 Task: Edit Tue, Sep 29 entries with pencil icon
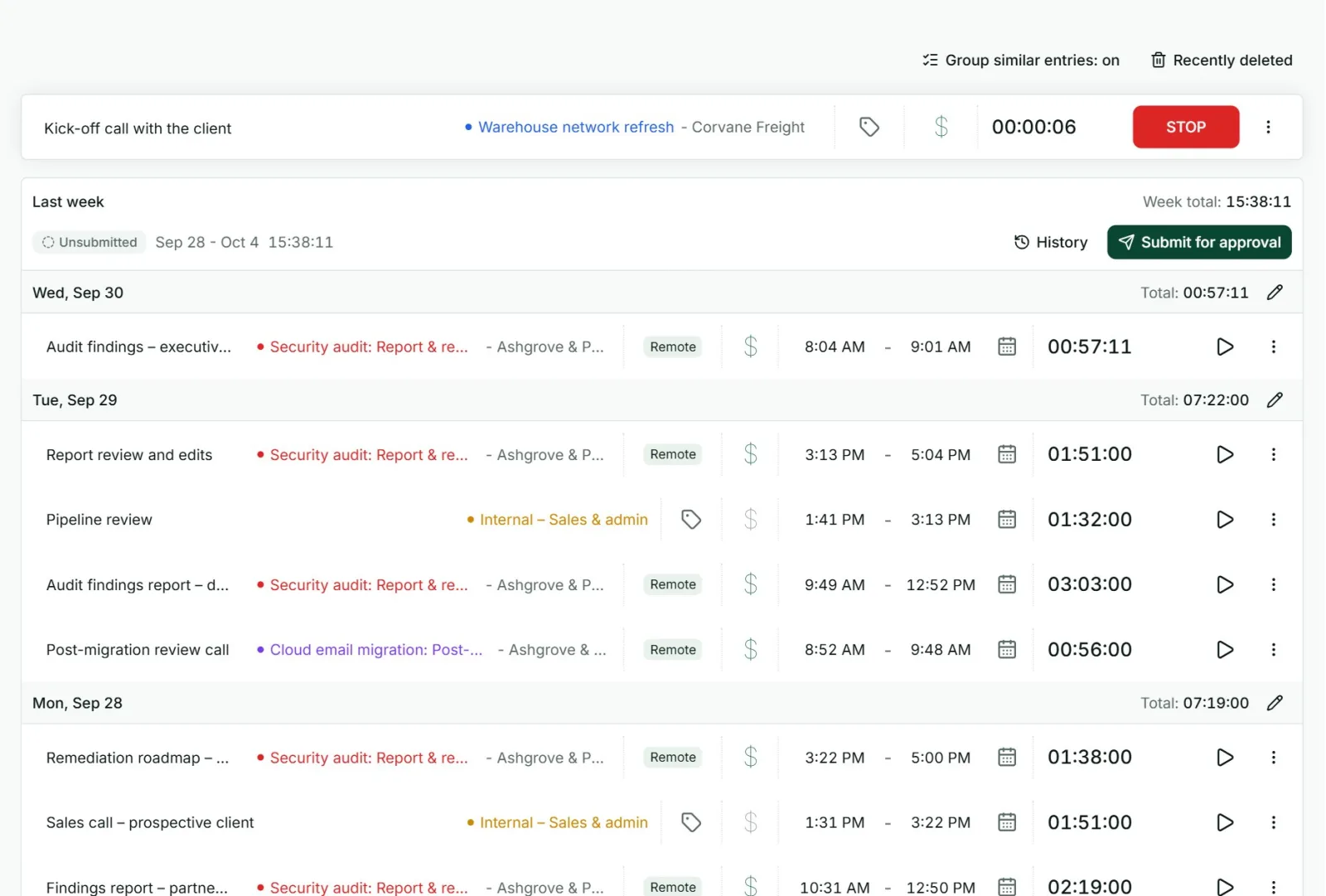point(1275,400)
